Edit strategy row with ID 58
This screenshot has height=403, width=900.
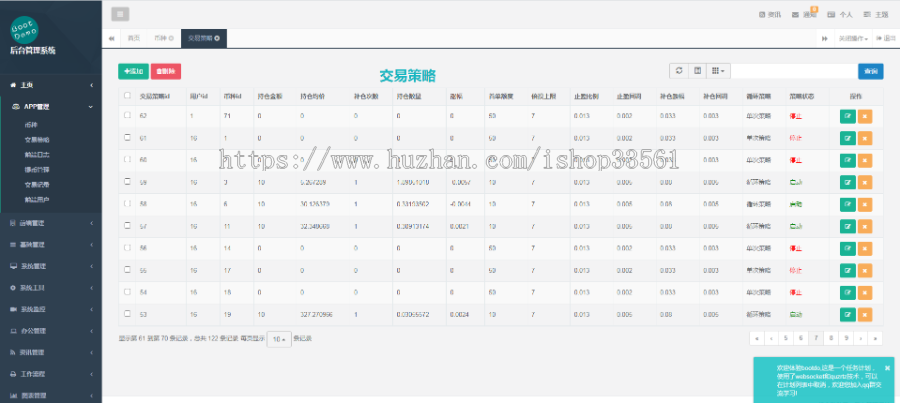pyautogui.click(x=847, y=204)
